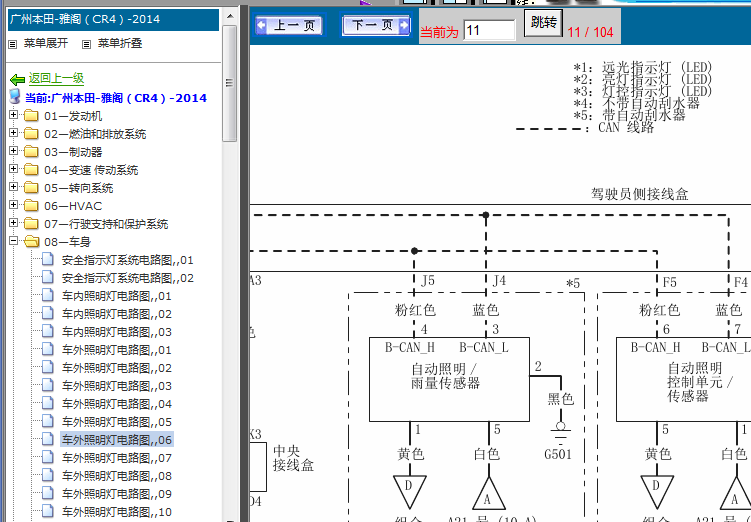Open 车外照明灯电路图,,04
The image size is (751, 522).
pyautogui.click(x=116, y=404)
